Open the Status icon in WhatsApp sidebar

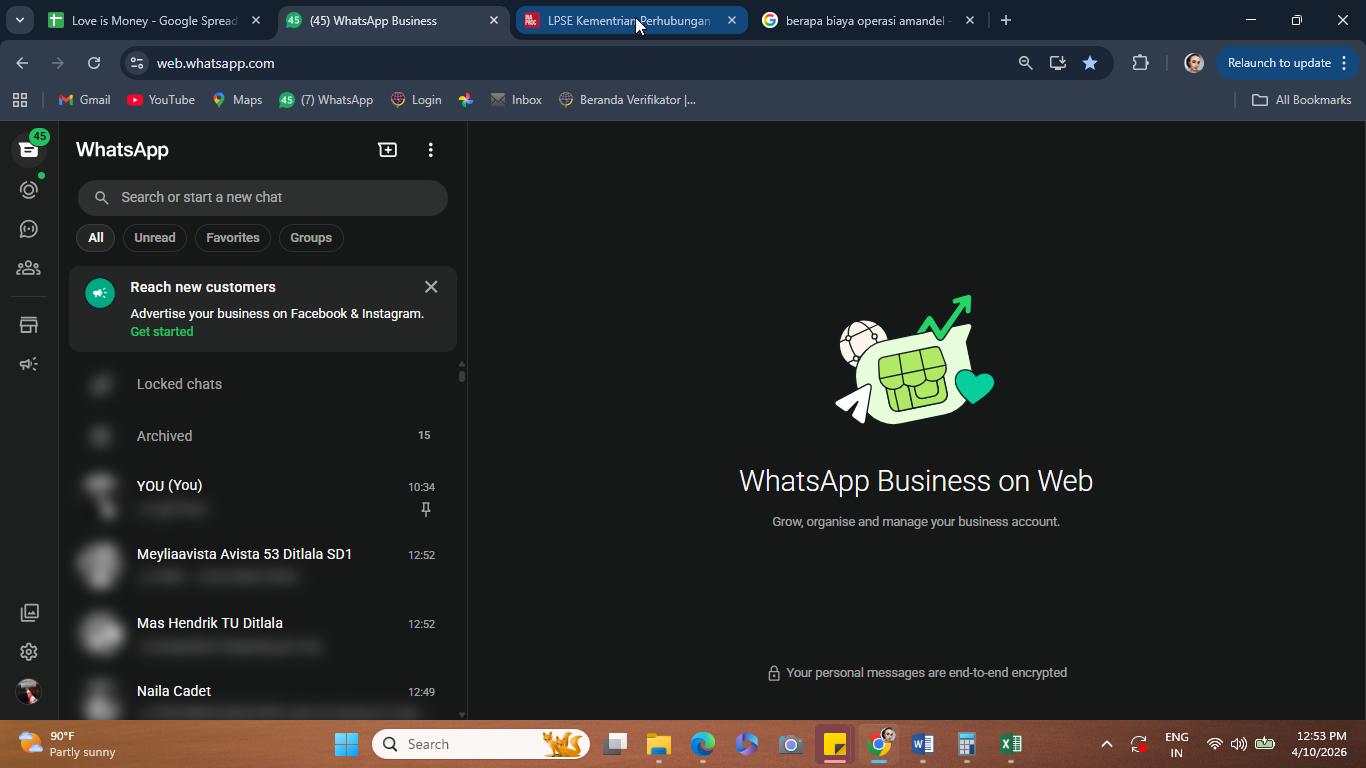(x=29, y=189)
